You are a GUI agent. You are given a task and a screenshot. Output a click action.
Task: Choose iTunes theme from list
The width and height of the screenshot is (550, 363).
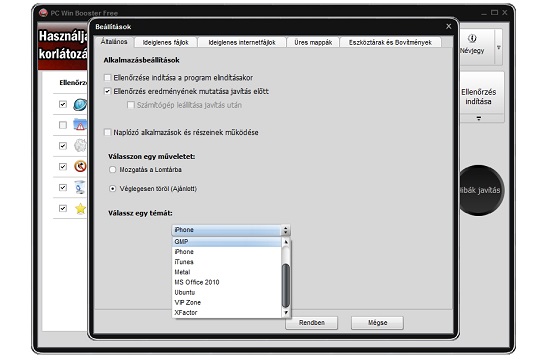click(227, 262)
